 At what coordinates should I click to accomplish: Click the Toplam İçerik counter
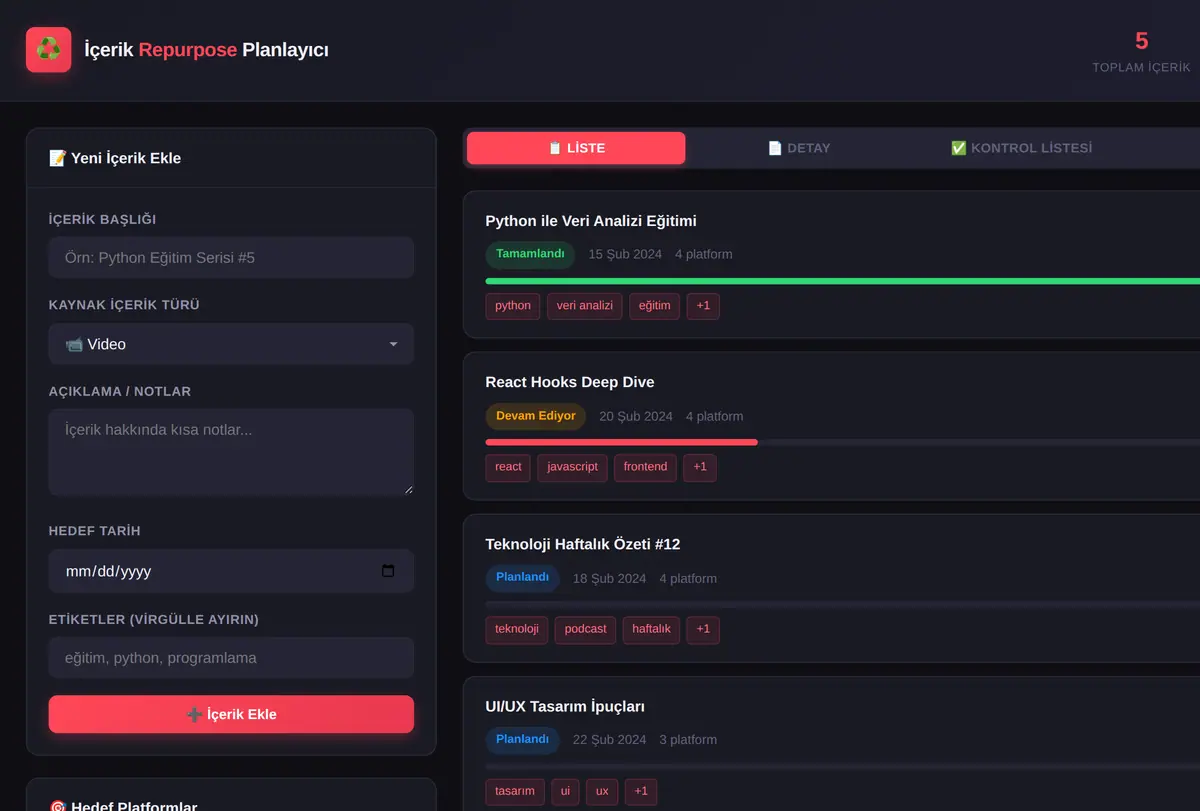click(x=1141, y=52)
